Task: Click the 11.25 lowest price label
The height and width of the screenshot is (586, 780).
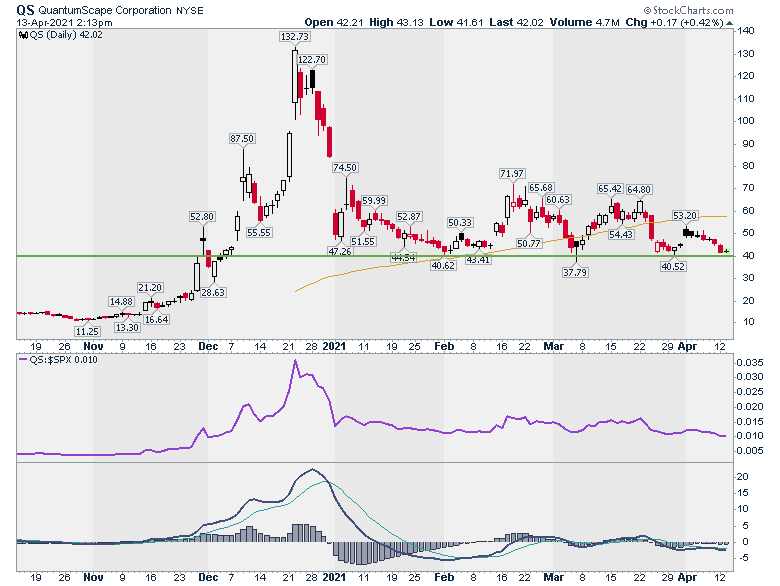Action: coord(87,331)
